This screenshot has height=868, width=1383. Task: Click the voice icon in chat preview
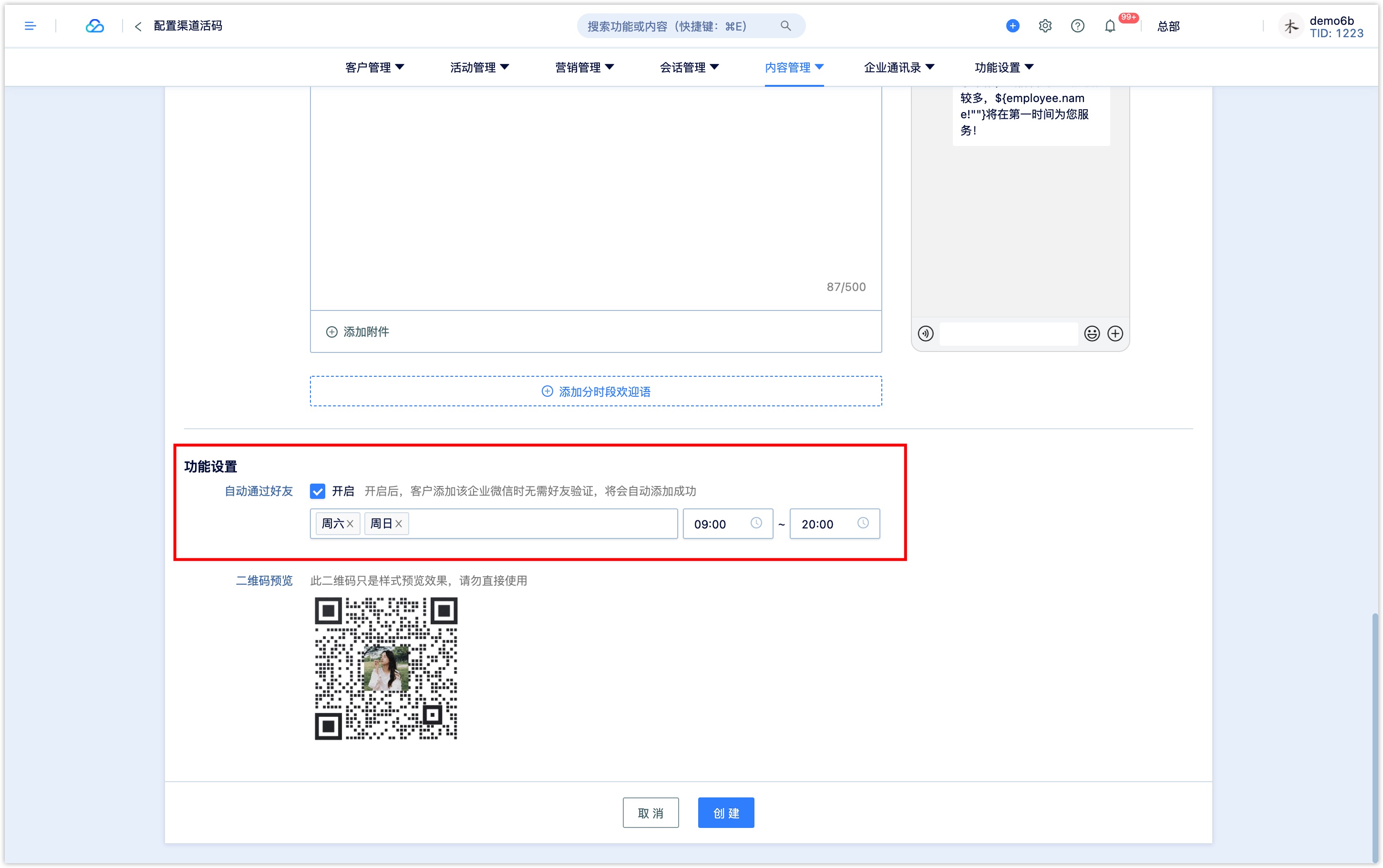coord(925,333)
